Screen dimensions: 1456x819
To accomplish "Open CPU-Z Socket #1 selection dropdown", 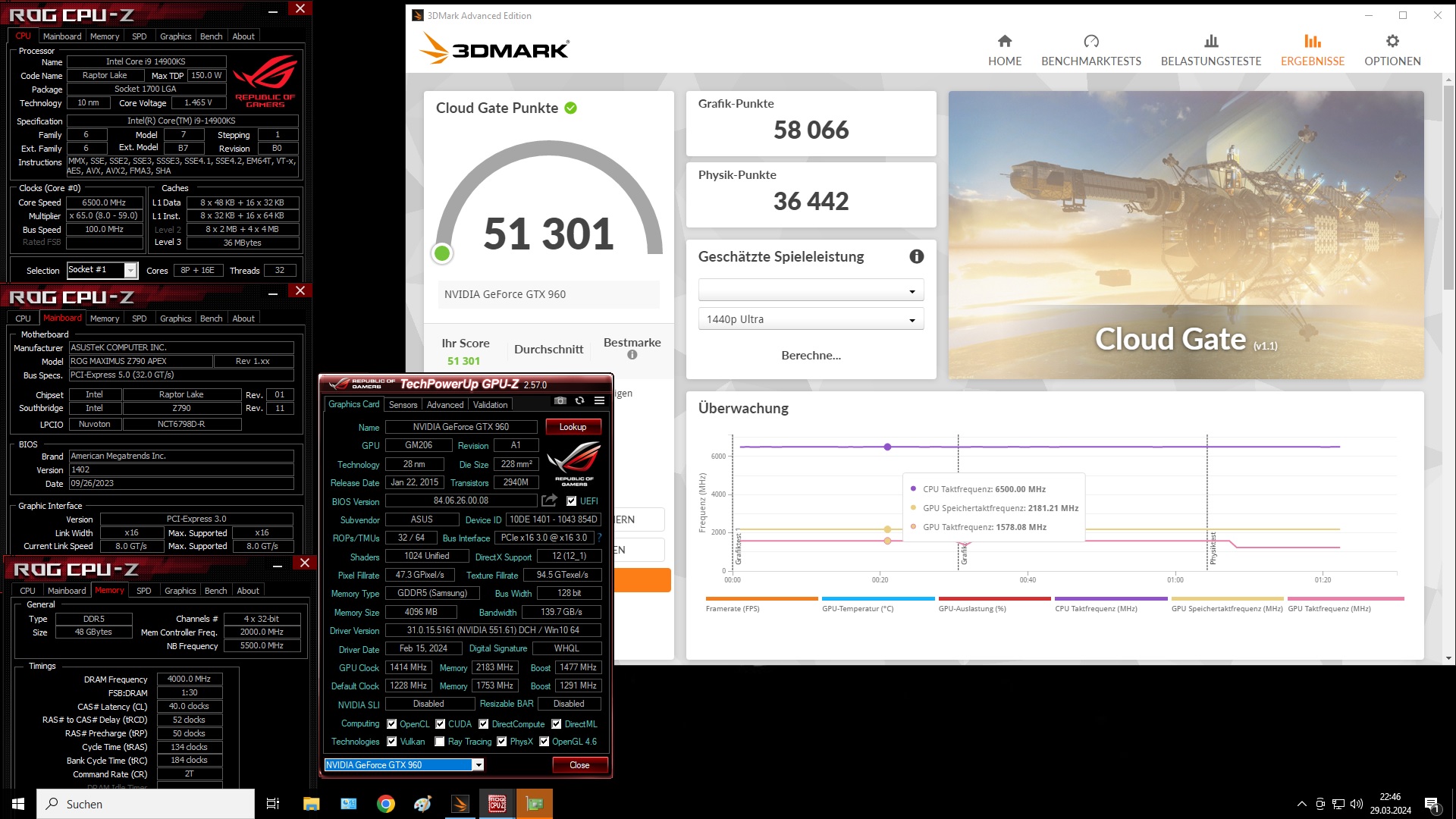I will click(102, 270).
